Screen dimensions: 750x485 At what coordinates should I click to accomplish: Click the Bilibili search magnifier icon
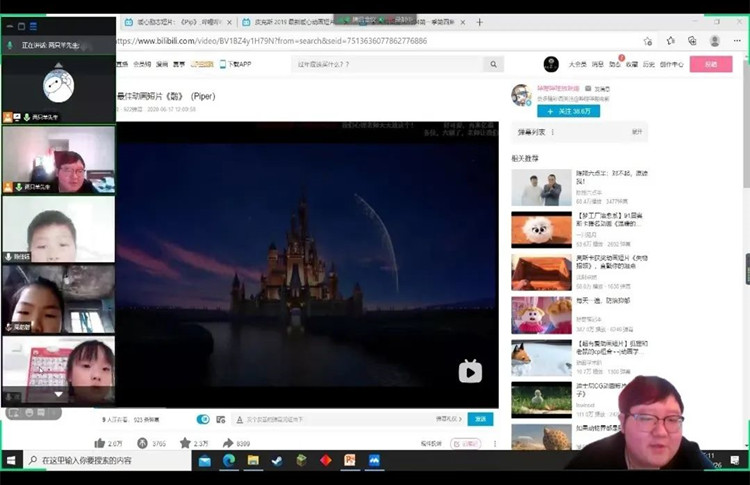(x=493, y=64)
